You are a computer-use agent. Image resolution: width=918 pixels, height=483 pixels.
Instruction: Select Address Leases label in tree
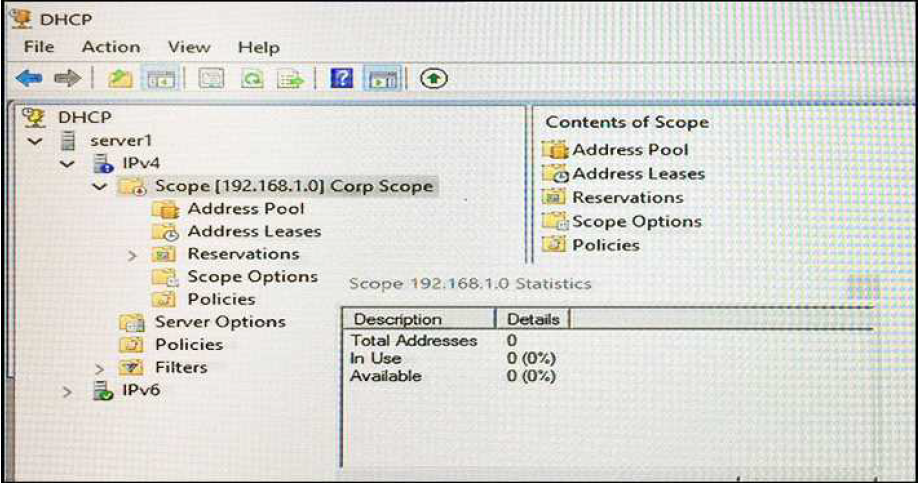[x=254, y=231]
